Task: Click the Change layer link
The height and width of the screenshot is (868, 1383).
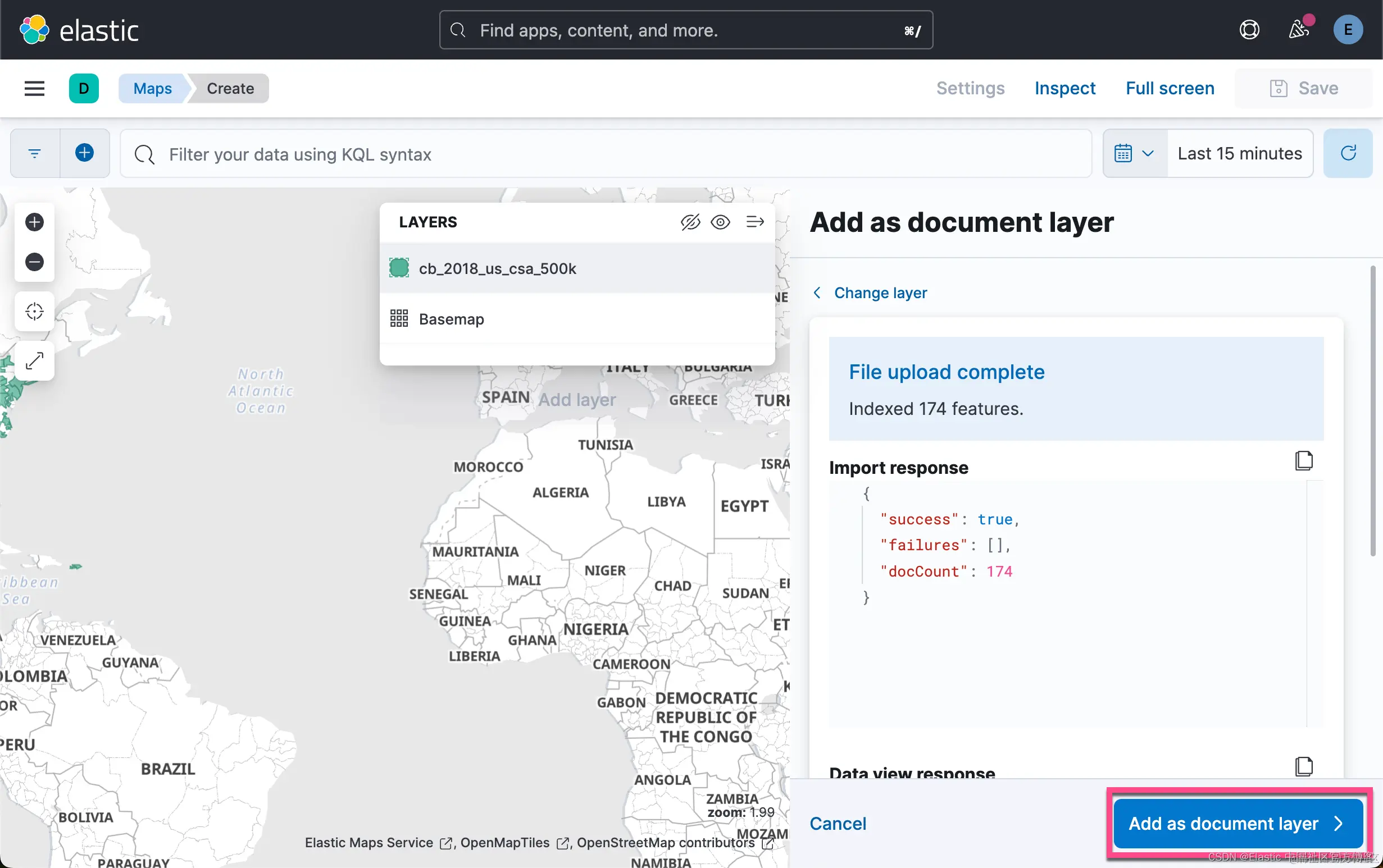Action: 880,293
